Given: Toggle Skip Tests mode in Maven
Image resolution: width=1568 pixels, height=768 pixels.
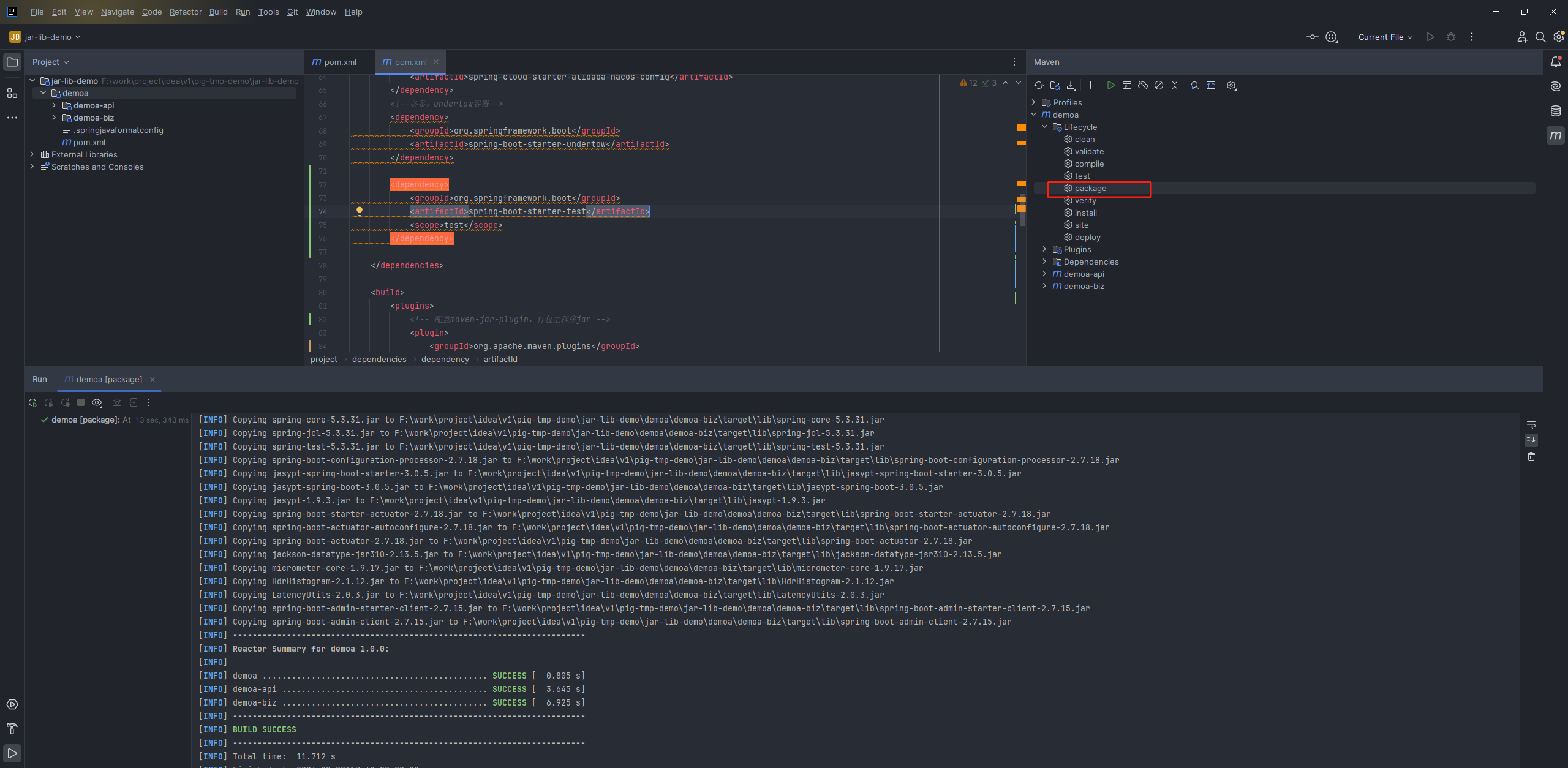Looking at the screenshot, I should (1159, 86).
